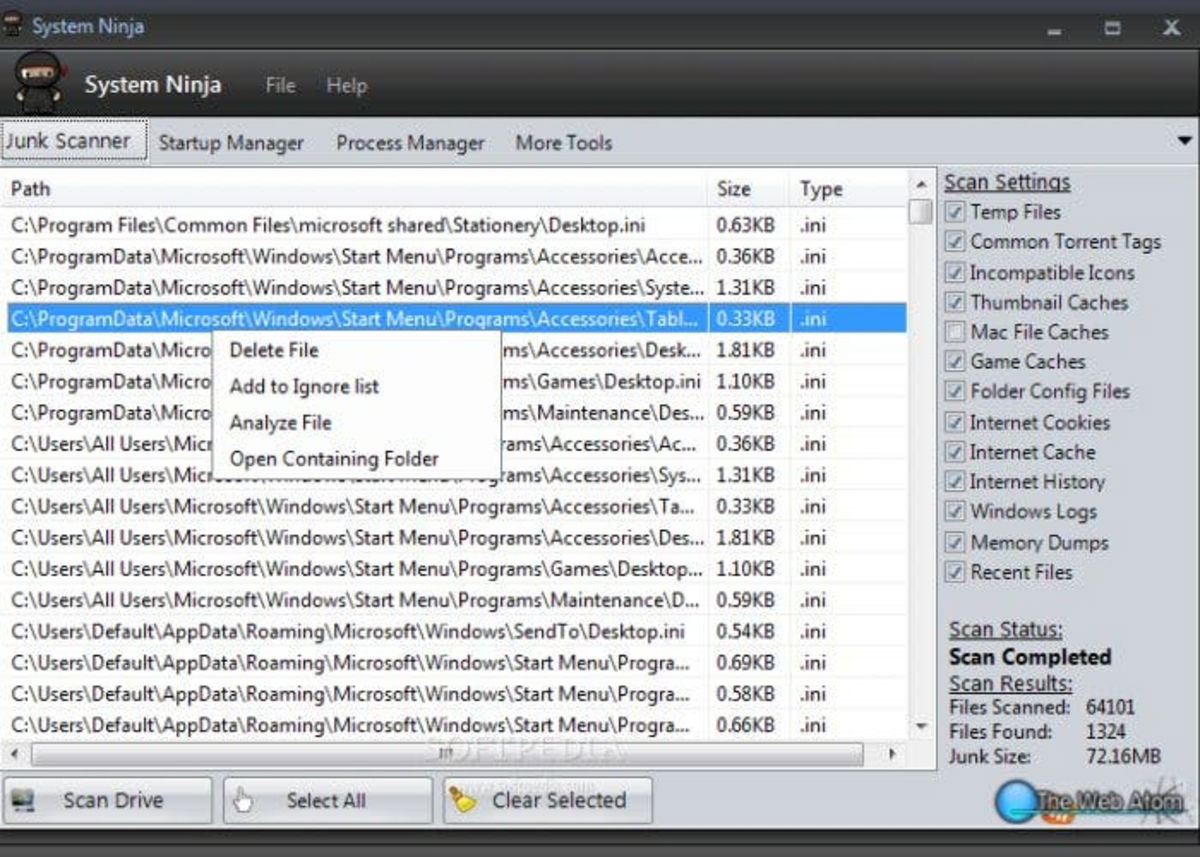
Task: Click the ninja icon in the title bar
Action: (14, 25)
